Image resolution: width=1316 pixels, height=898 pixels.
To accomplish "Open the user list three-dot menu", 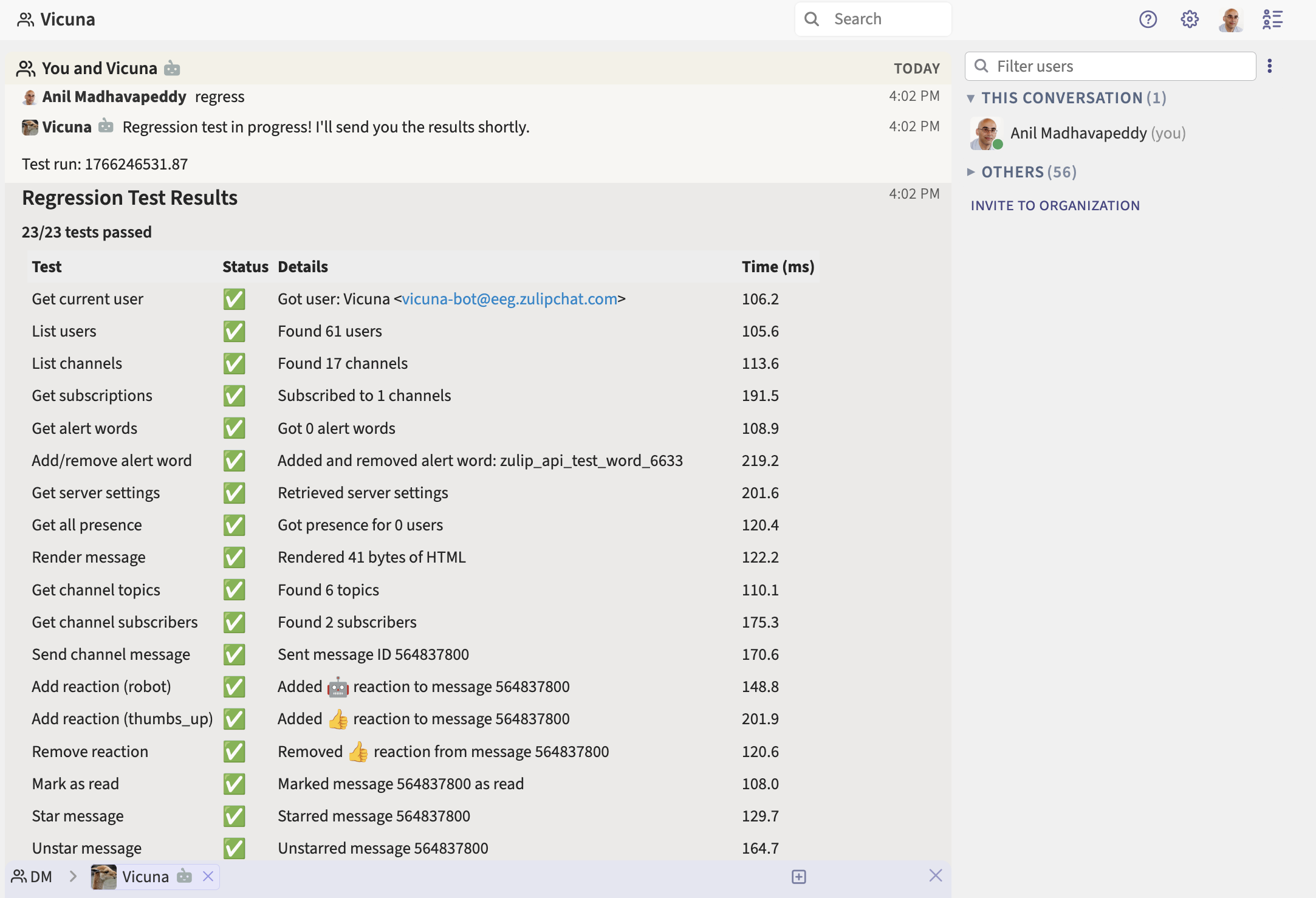I will coord(1269,66).
